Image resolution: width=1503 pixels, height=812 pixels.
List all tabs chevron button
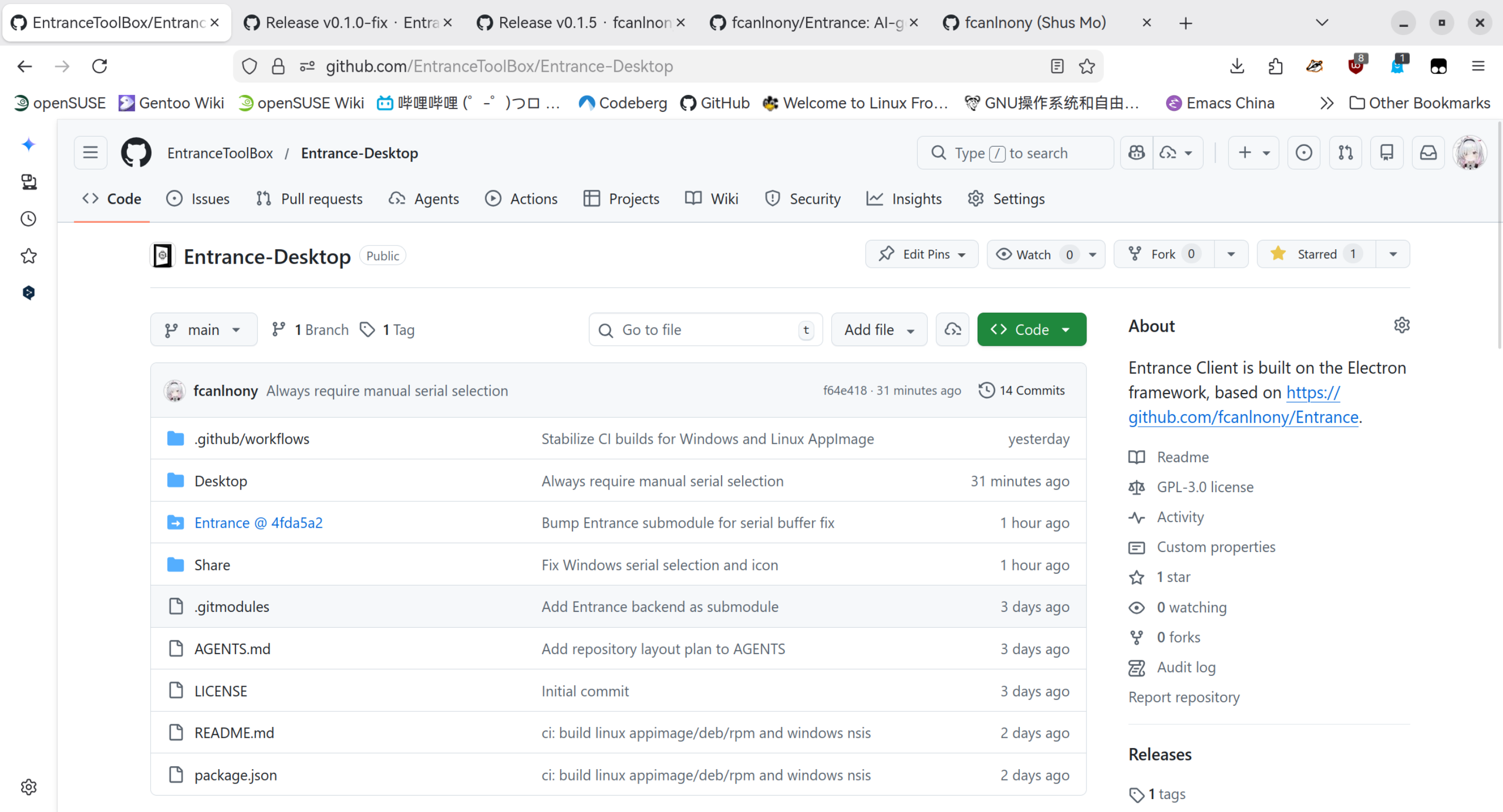tap(1322, 23)
